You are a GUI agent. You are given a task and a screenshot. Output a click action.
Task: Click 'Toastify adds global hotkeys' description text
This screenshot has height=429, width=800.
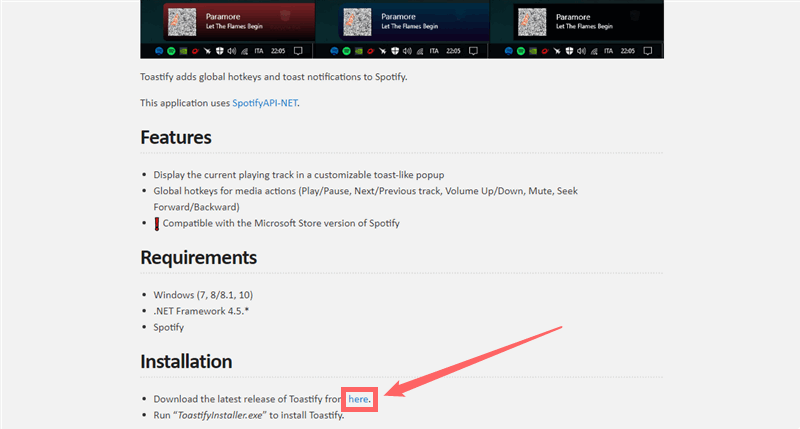(x=274, y=77)
